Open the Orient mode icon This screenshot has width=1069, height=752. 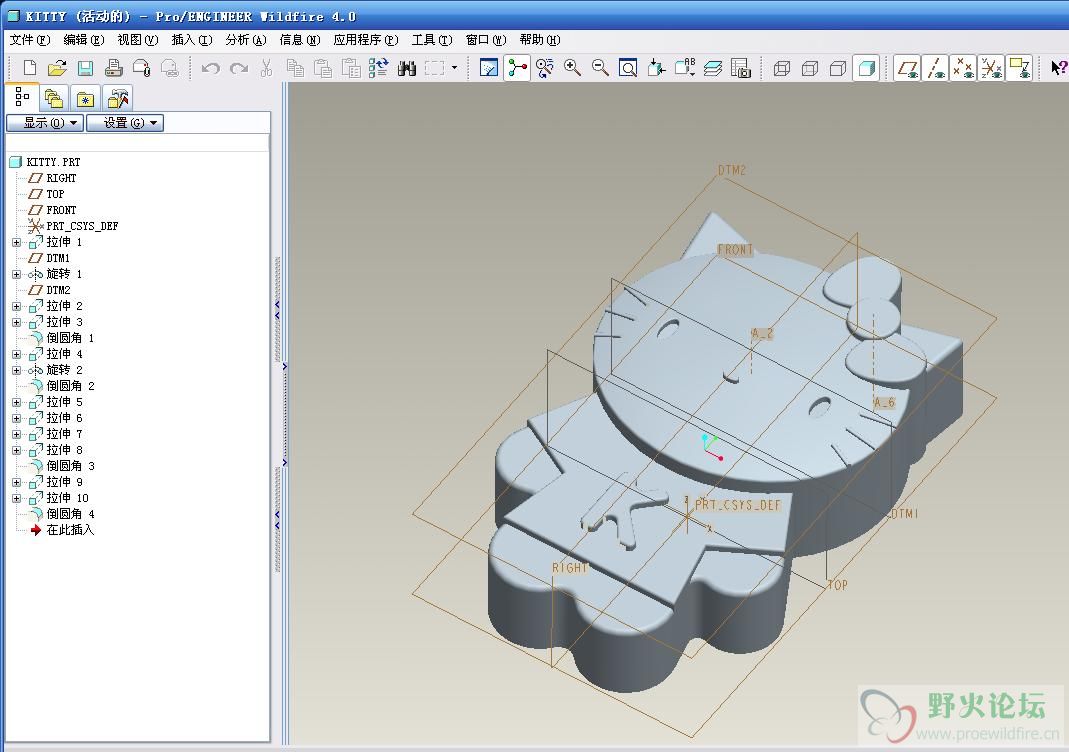[544, 67]
